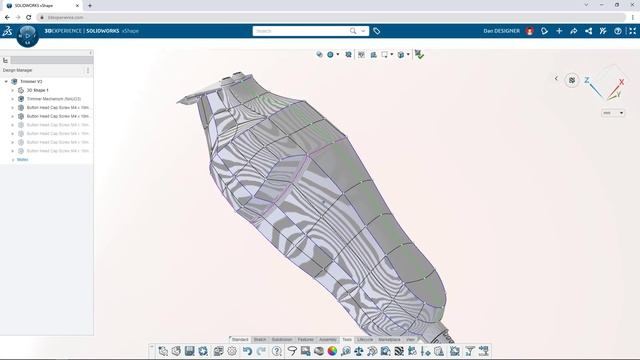Click the funnel filter icon in bottom toolbar
Screen dimensions: 640x360
pyautogui.click(x=470, y=351)
